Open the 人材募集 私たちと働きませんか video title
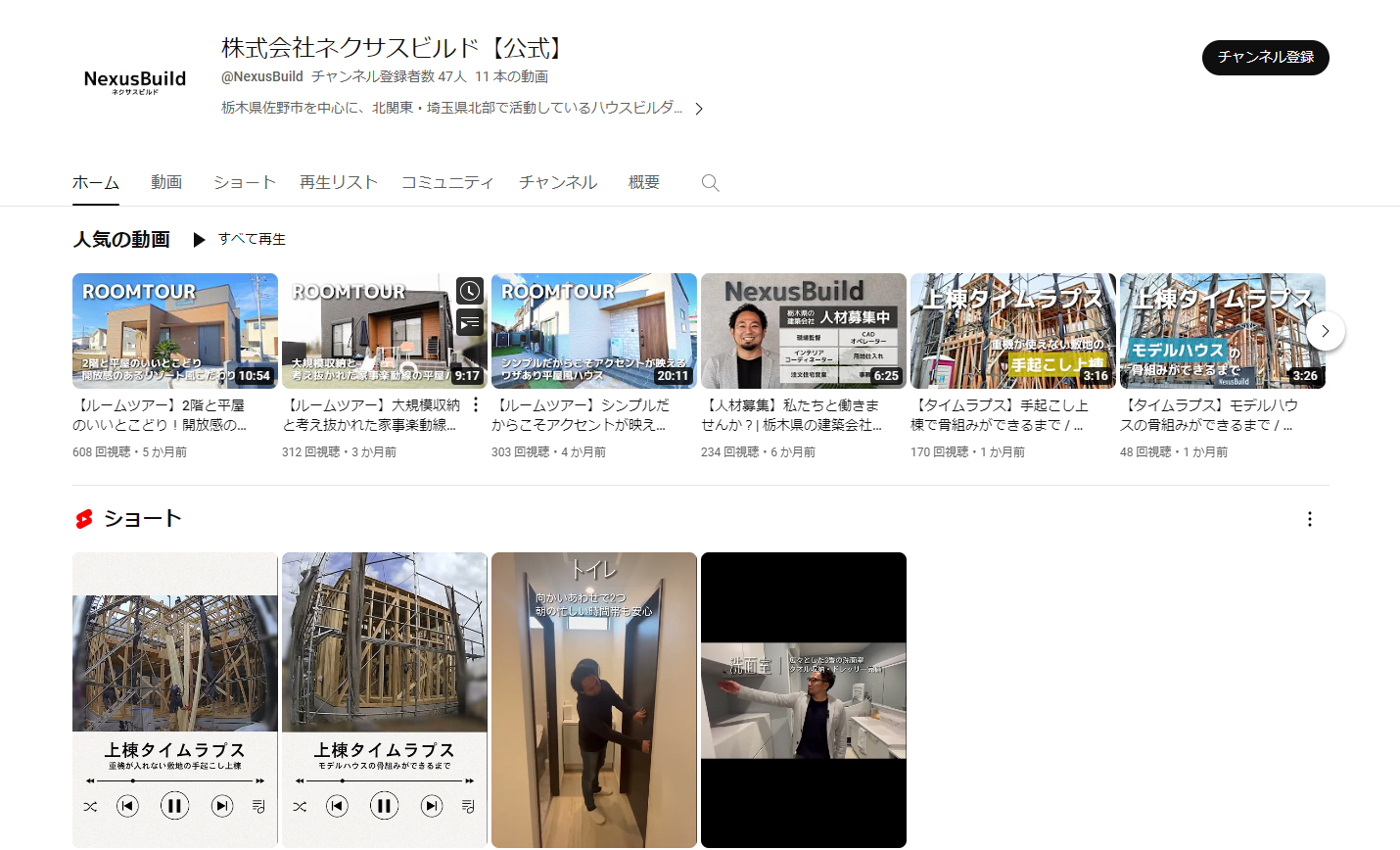1400x850 pixels. tap(791, 415)
